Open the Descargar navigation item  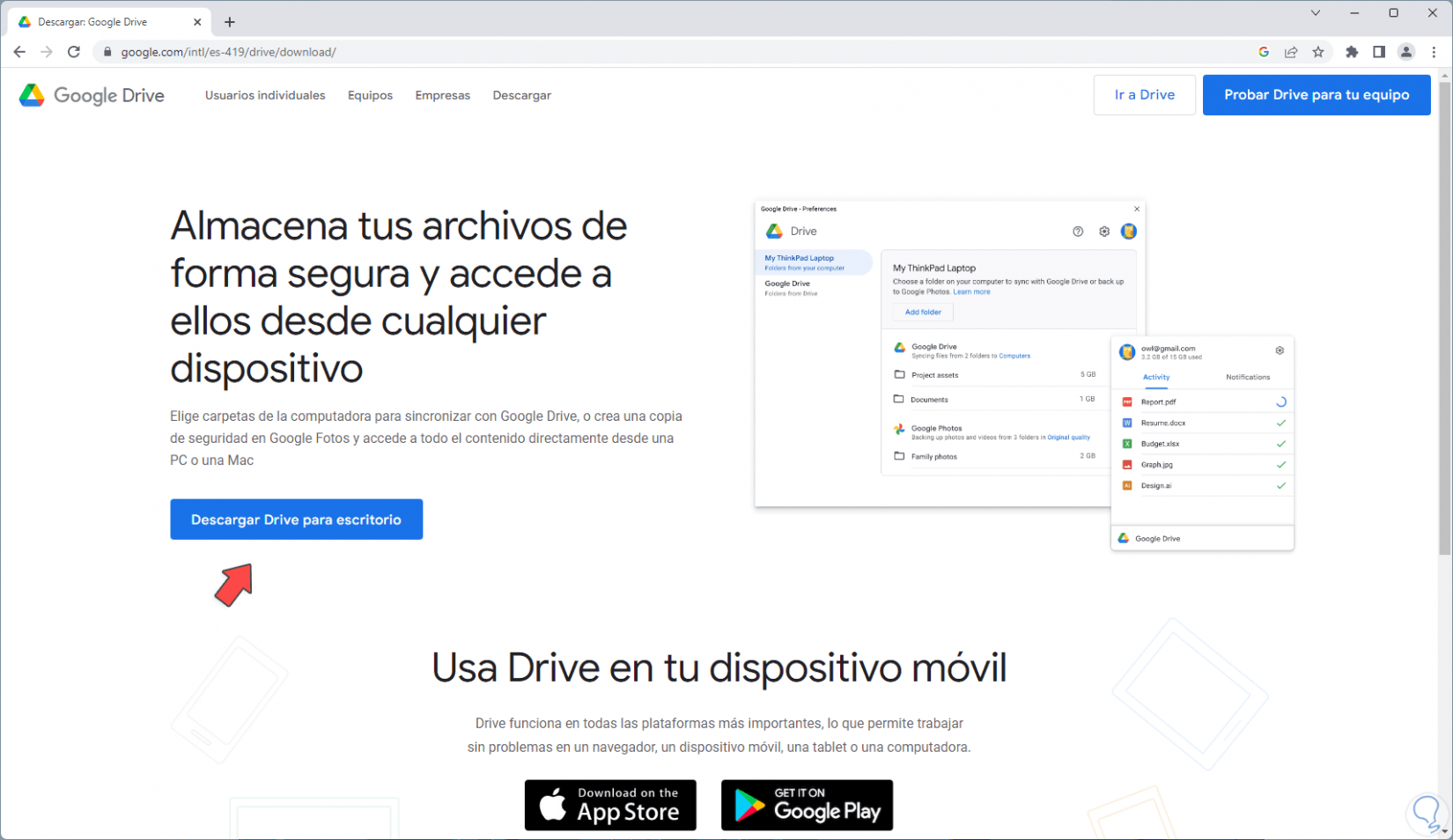522,95
